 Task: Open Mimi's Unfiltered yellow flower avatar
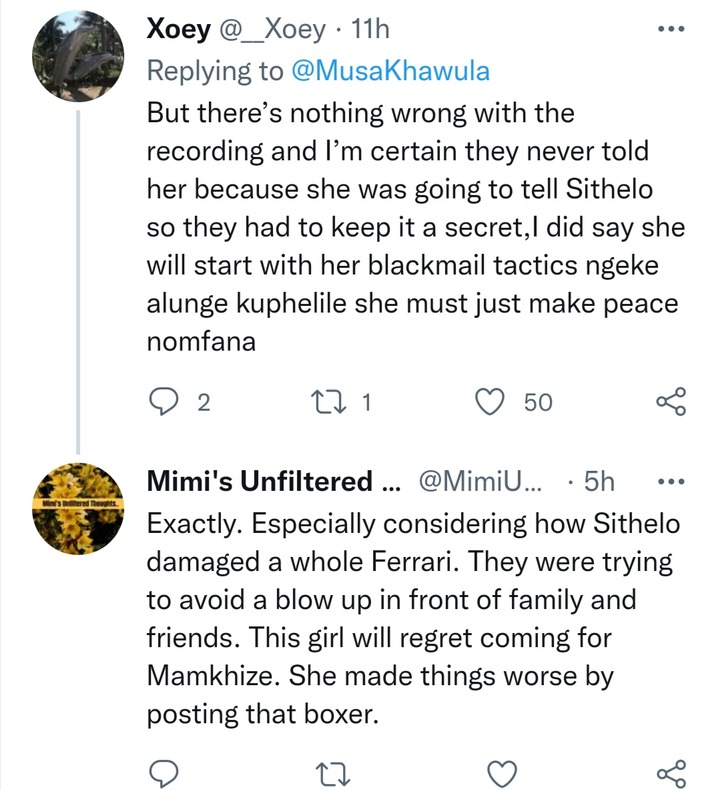point(78,508)
